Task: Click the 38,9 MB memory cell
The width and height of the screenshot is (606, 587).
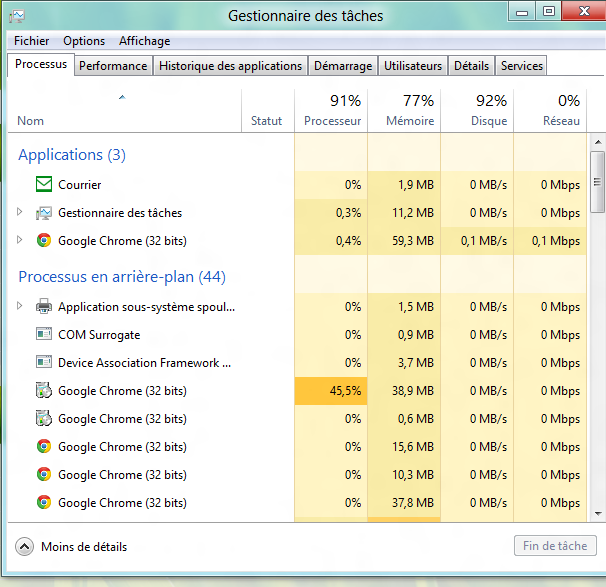Action: tap(404, 391)
